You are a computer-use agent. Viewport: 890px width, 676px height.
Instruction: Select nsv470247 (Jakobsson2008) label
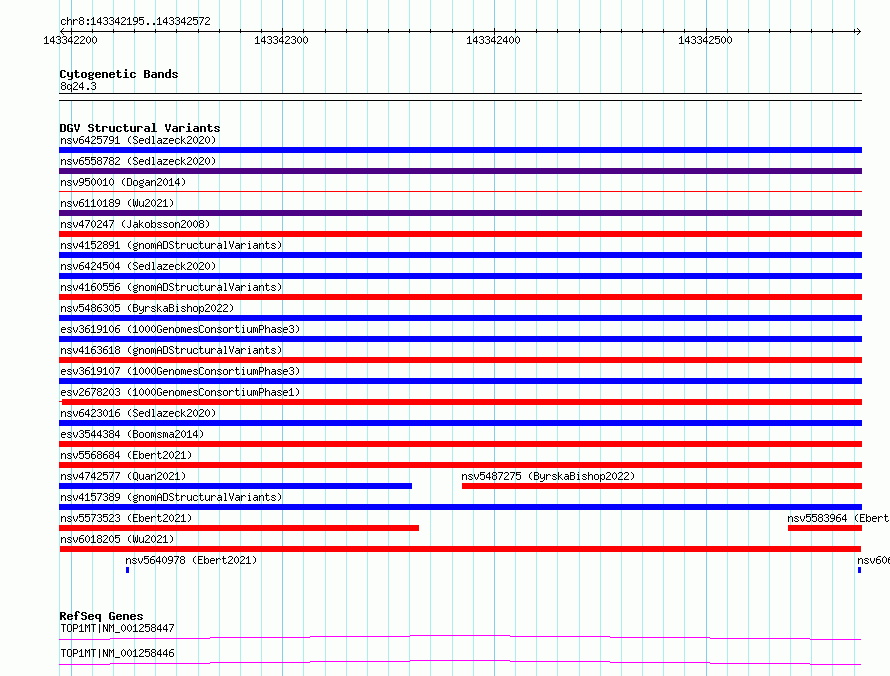tap(135, 224)
